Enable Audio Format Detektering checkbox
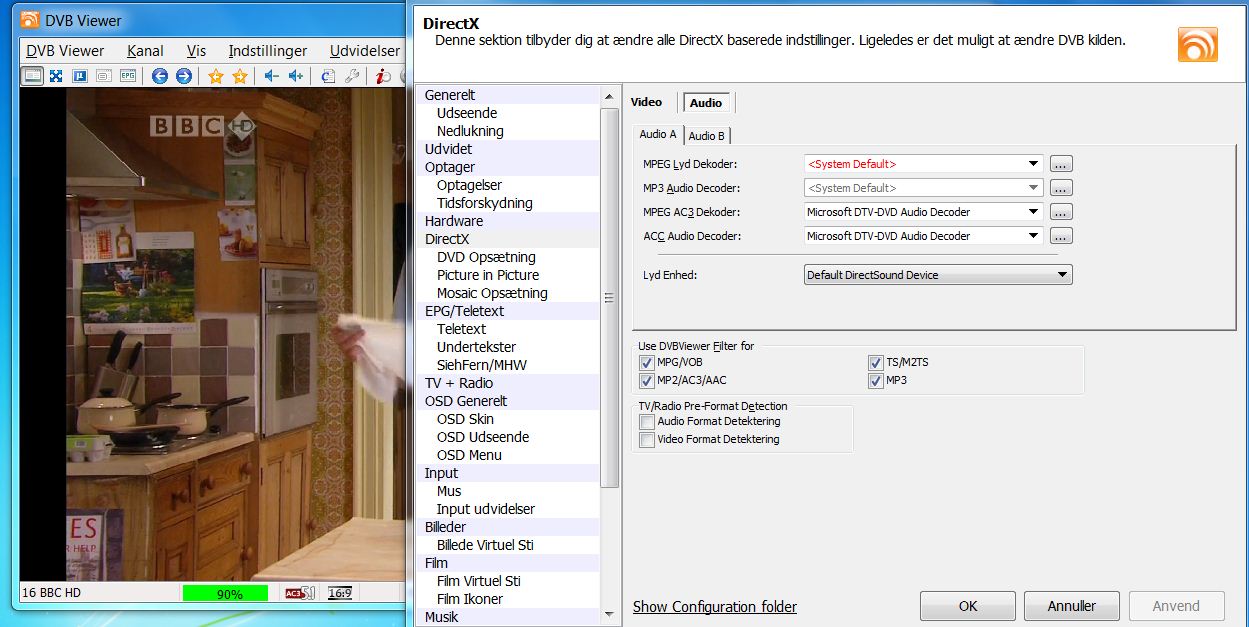This screenshot has height=627, width=1249. pos(647,422)
